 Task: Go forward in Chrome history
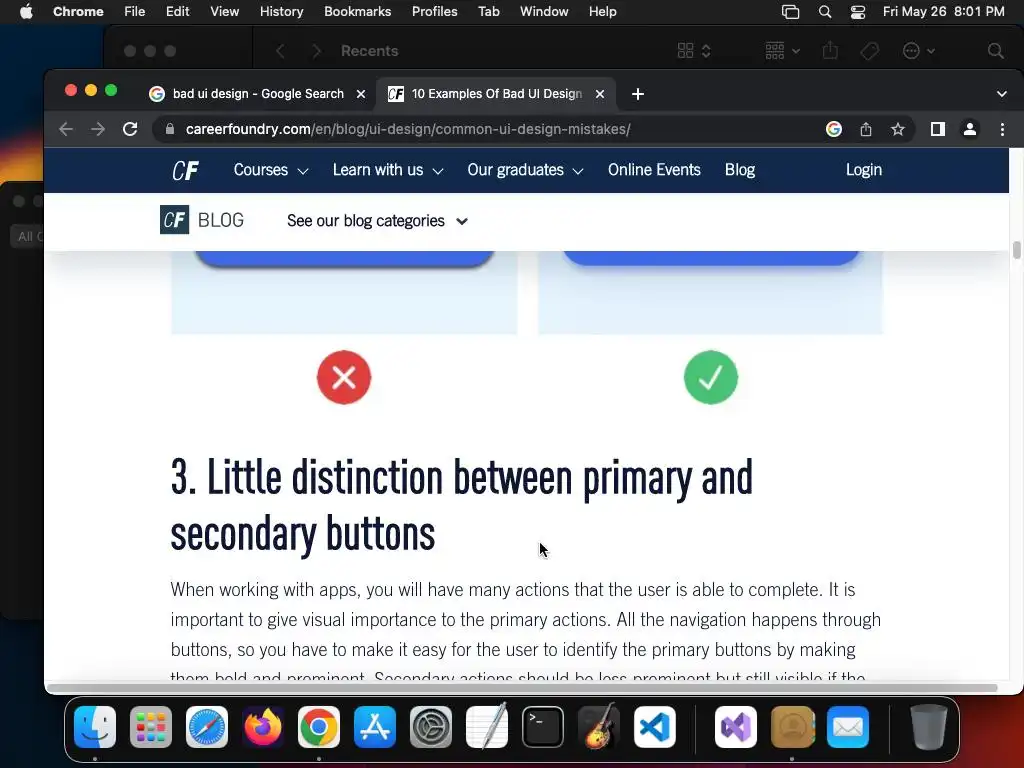click(x=98, y=129)
